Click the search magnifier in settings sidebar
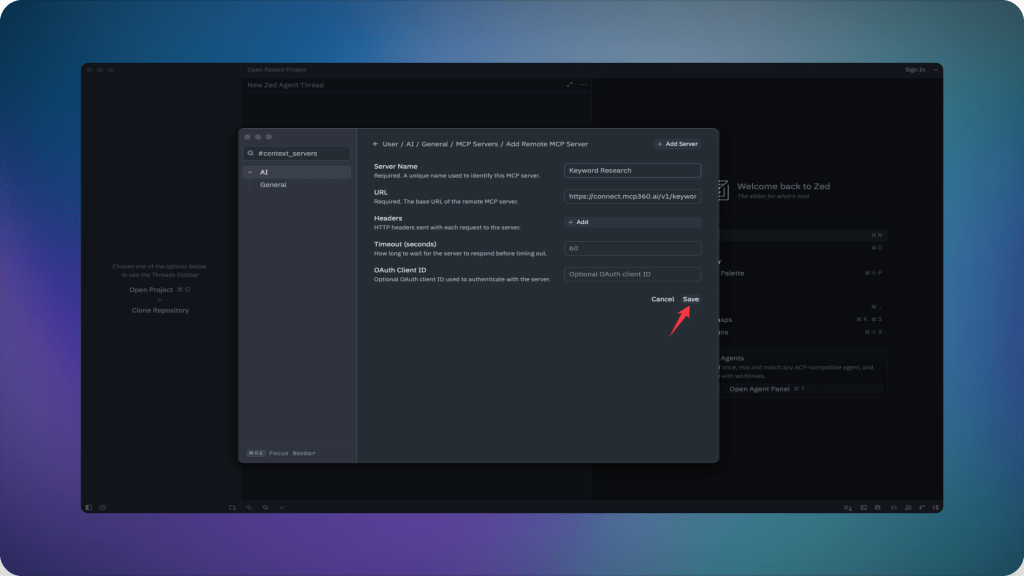Viewport: 1024px width, 576px height. coord(251,153)
